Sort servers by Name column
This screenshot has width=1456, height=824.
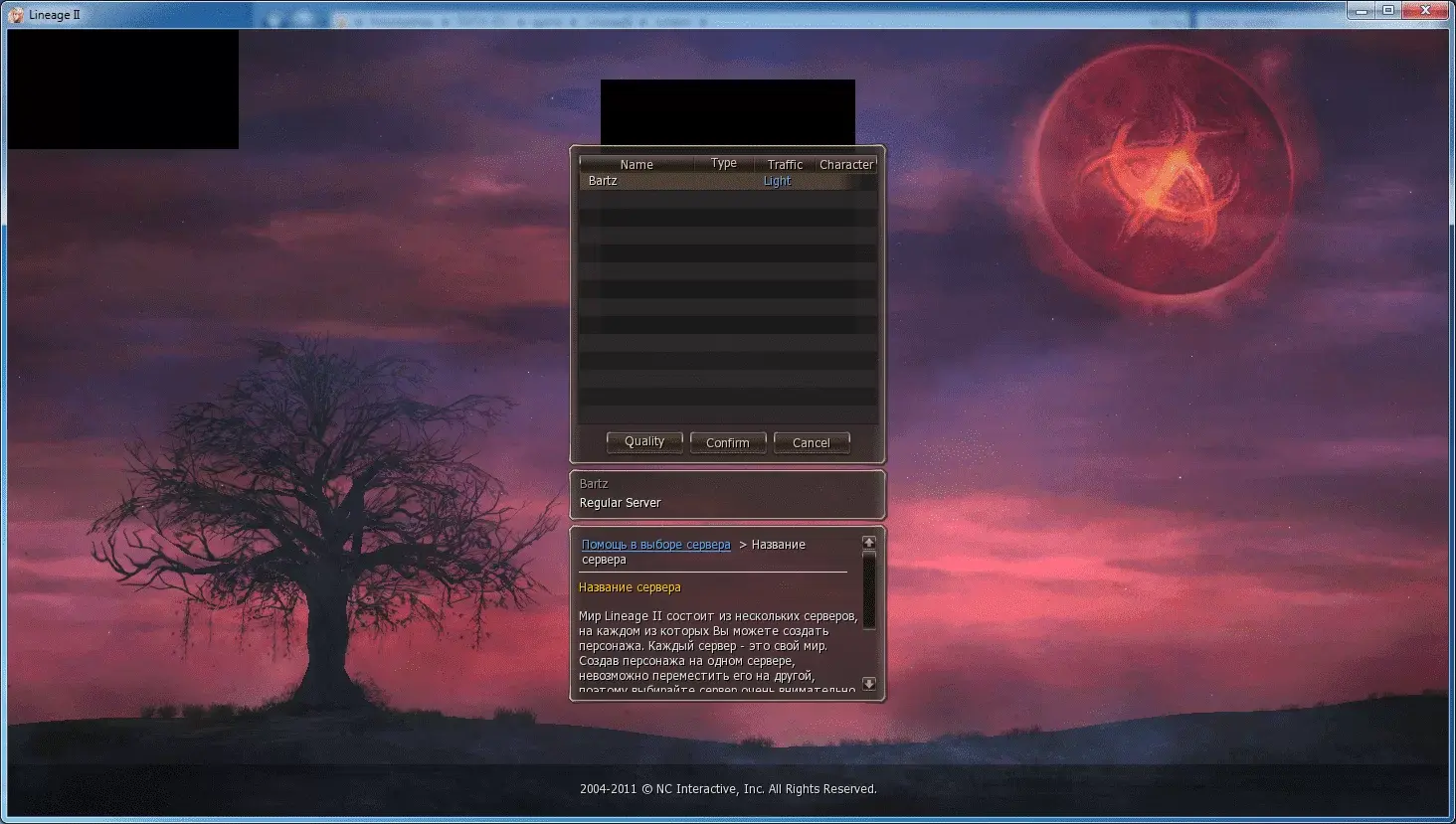[x=637, y=164]
